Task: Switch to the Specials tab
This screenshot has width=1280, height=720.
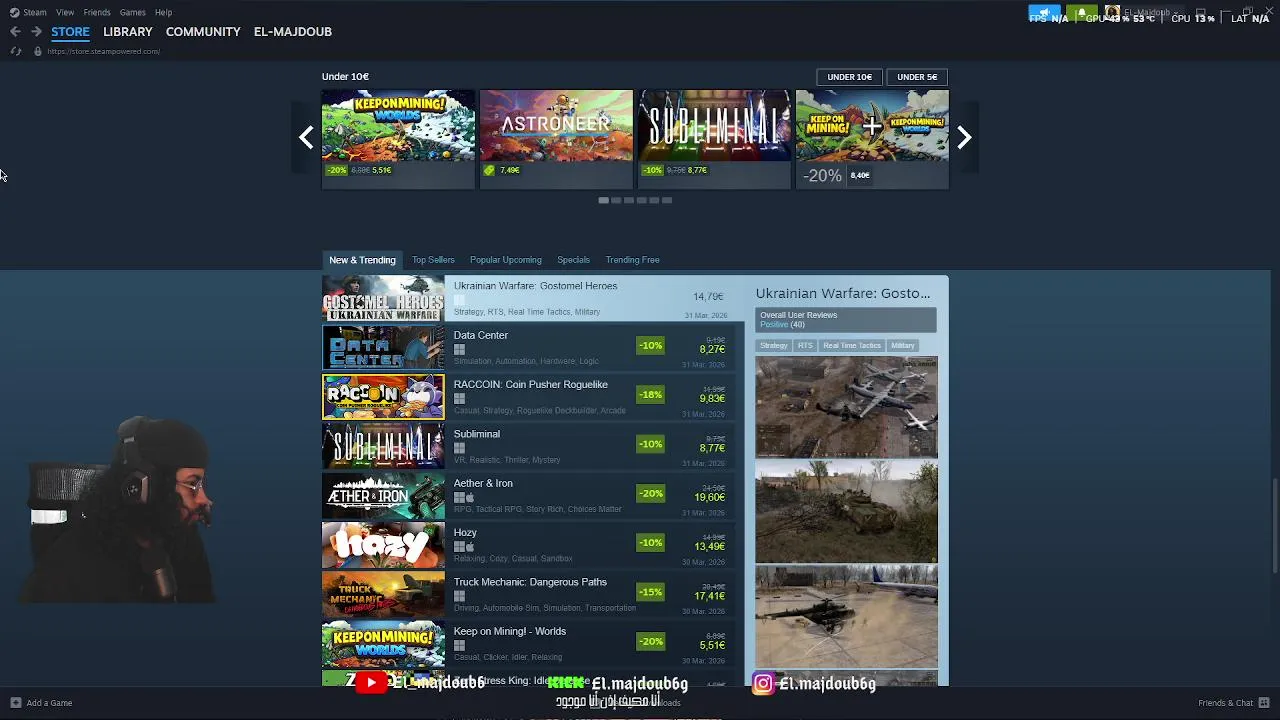Action: [x=573, y=260]
